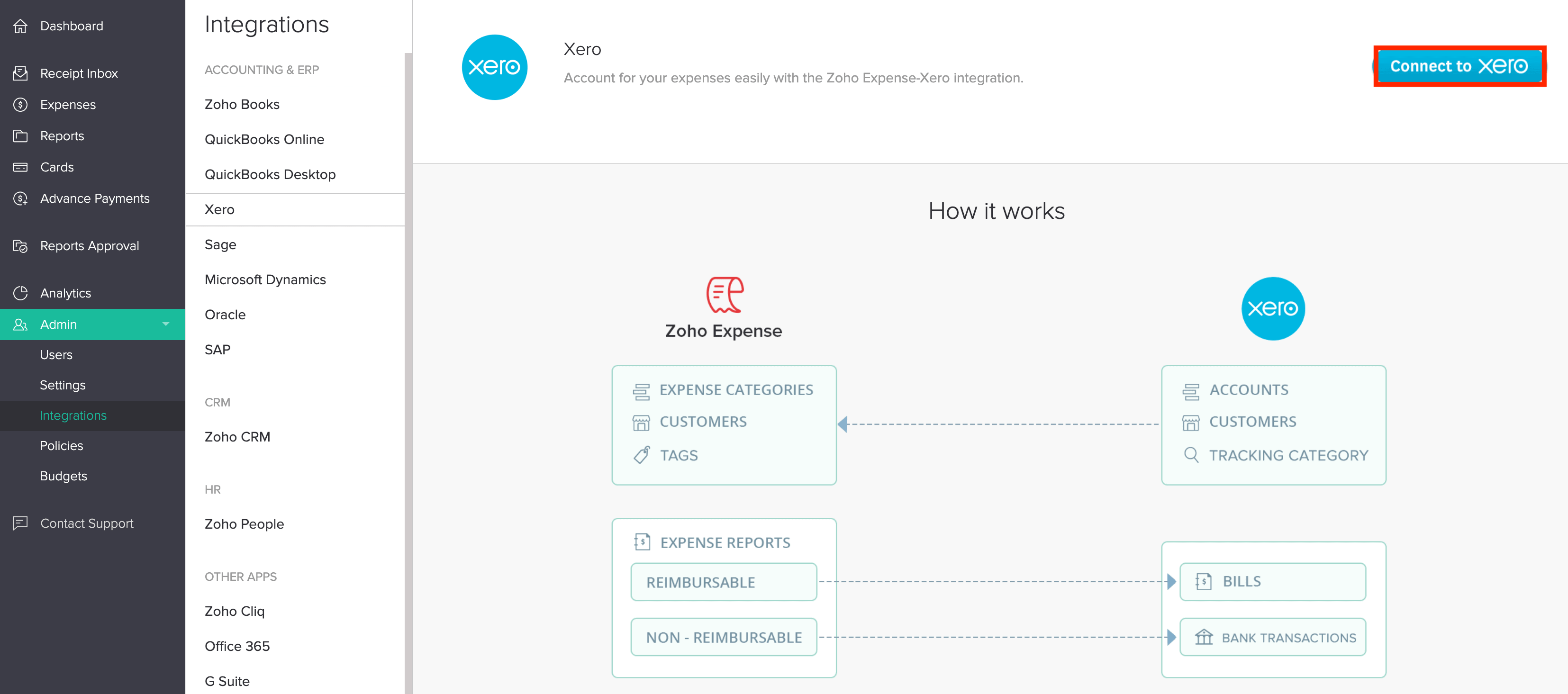The width and height of the screenshot is (1568, 694).
Task: Go to Policies under Admin
Action: click(x=62, y=446)
